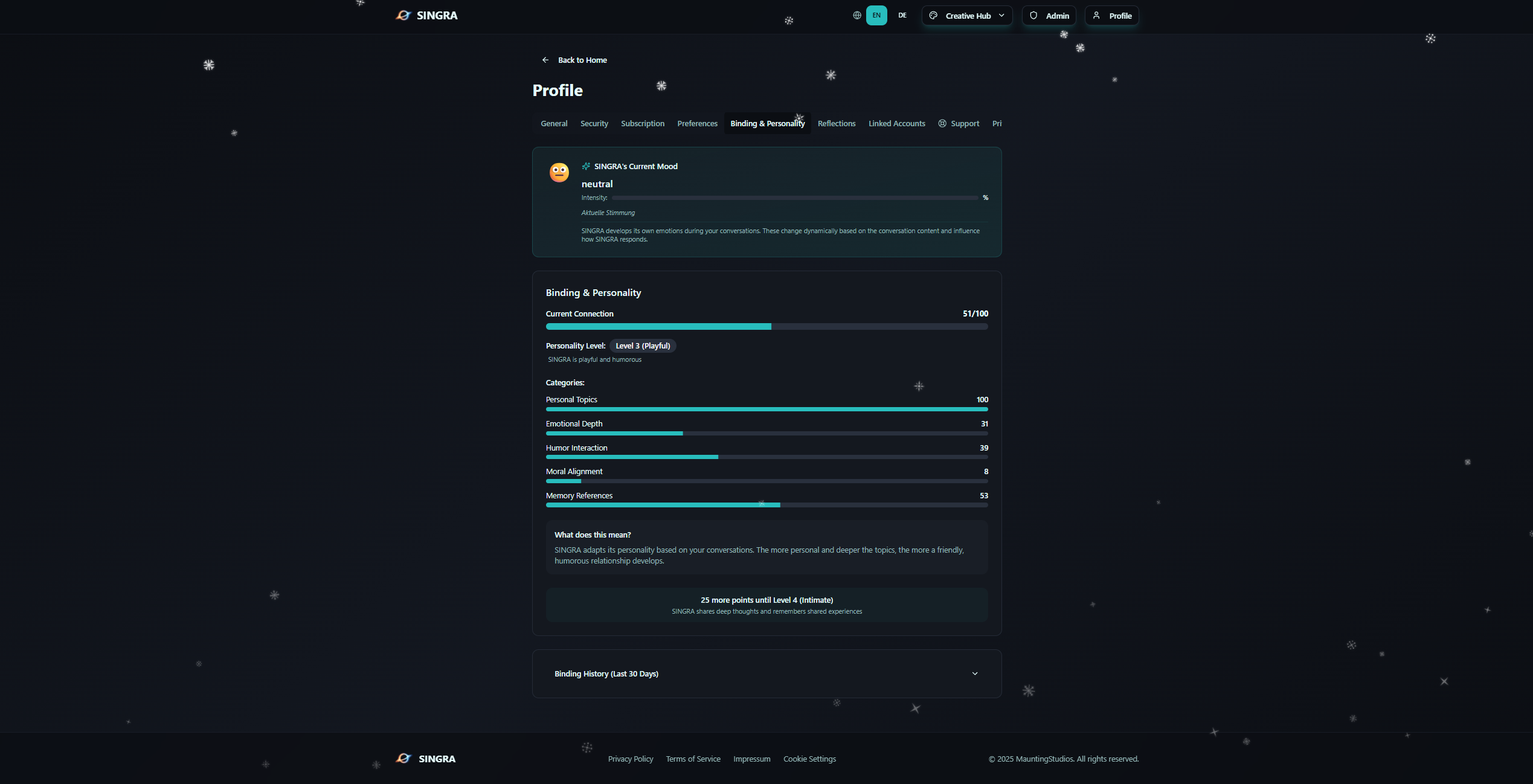
Task: Switch language to DE
Action: [x=902, y=16]
